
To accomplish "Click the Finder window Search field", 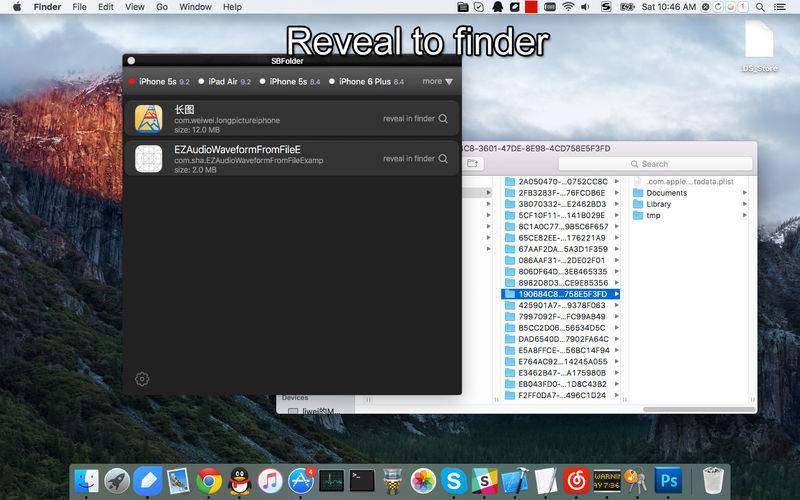I will click(655, 164).
